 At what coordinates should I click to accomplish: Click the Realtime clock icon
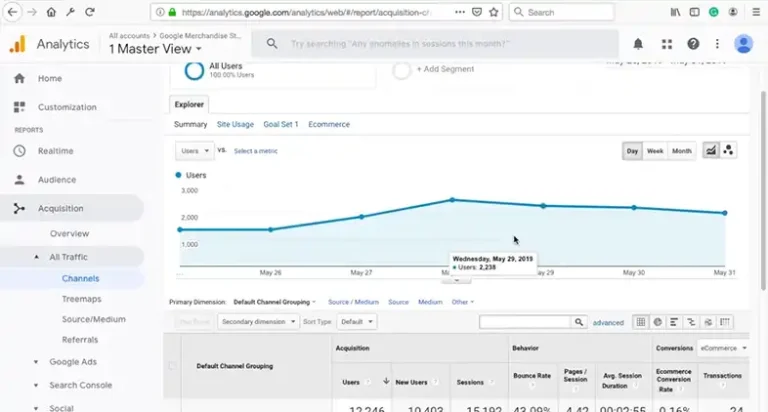[19, 151]
